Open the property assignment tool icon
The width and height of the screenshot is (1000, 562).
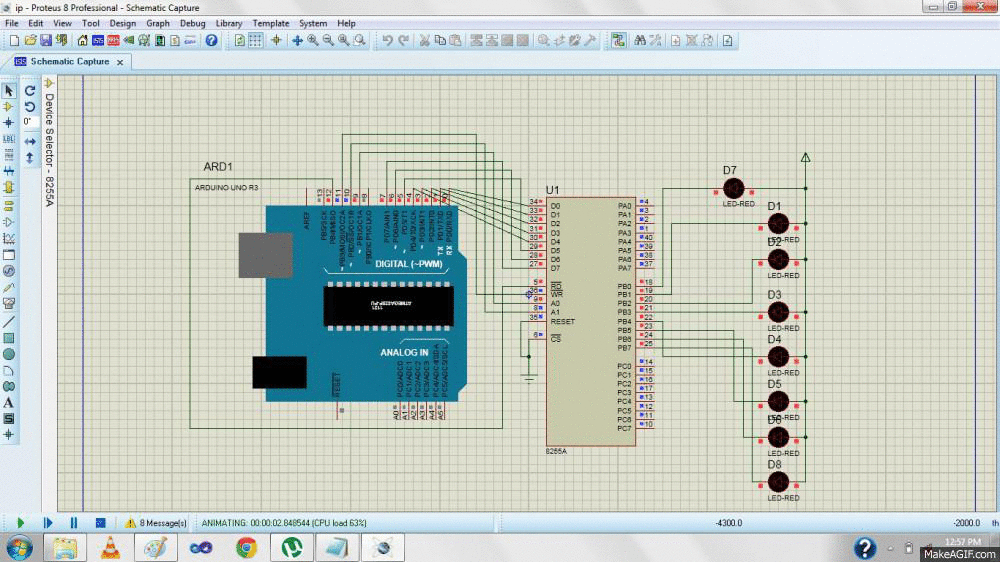pos(655,41)
